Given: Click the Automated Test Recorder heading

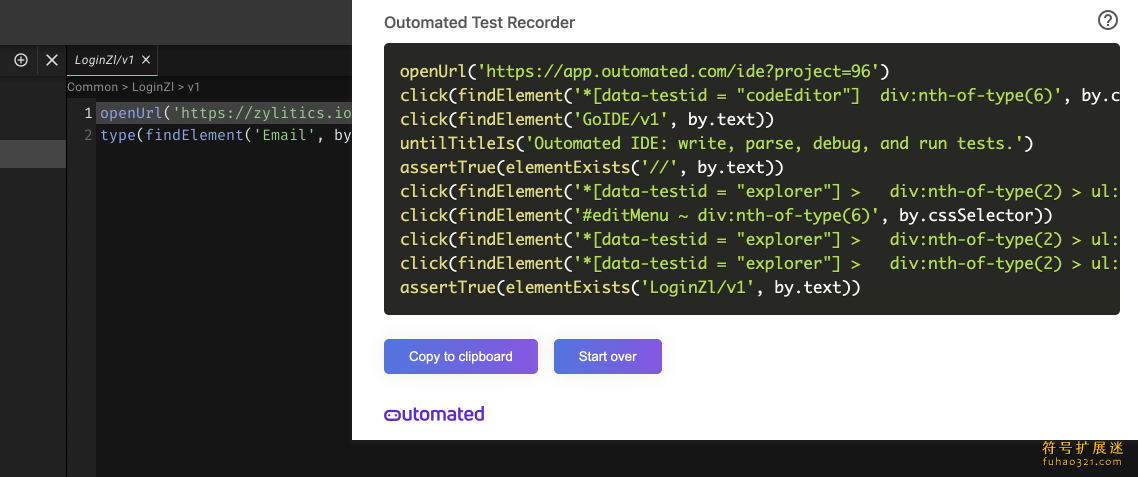Looking at the screenshot, I should click(x=479, y=22).
